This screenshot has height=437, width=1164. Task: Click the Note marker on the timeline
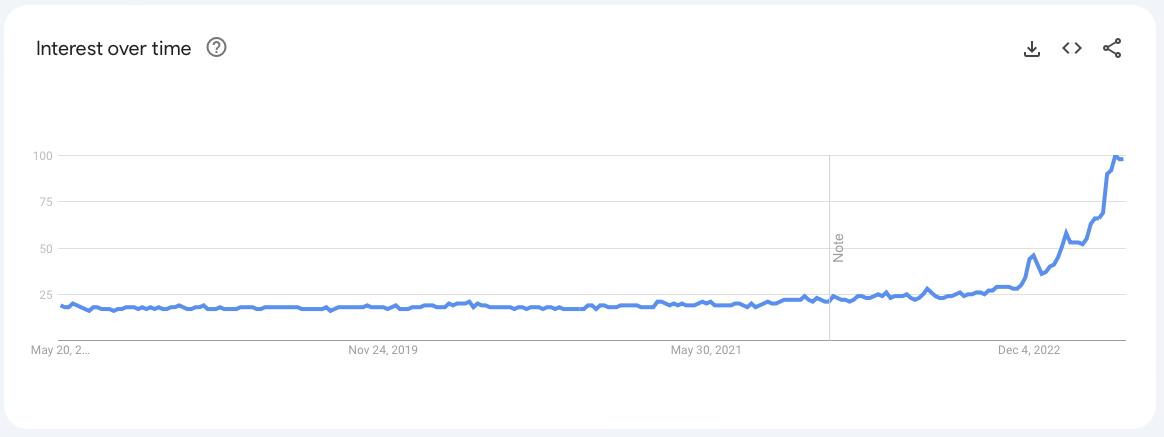click(x=838, y=248)
